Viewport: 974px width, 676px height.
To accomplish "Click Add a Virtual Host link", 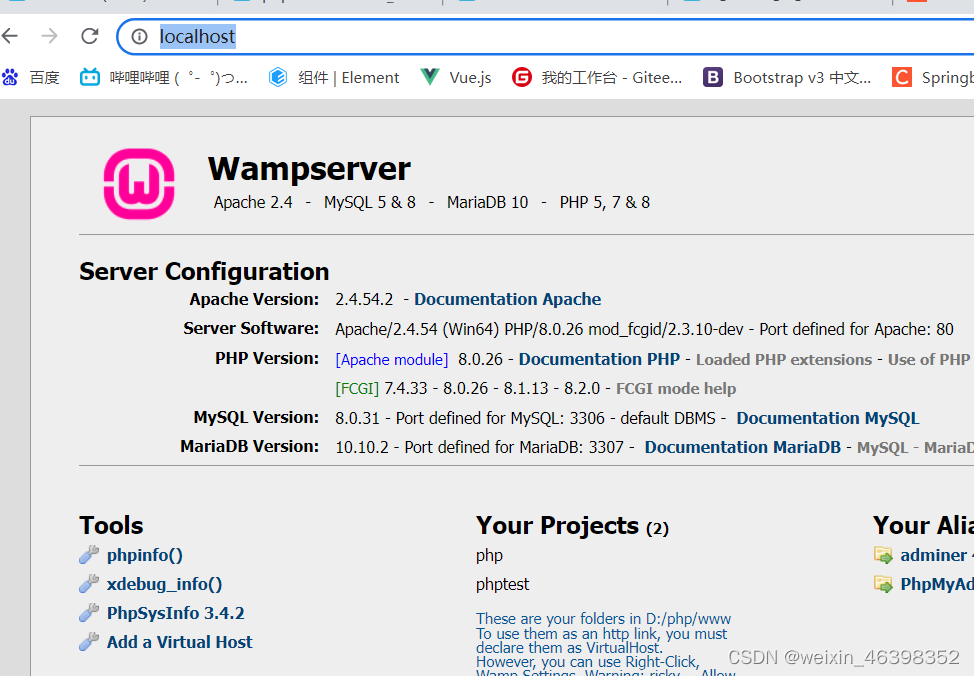I will click(x=180, y=642).
